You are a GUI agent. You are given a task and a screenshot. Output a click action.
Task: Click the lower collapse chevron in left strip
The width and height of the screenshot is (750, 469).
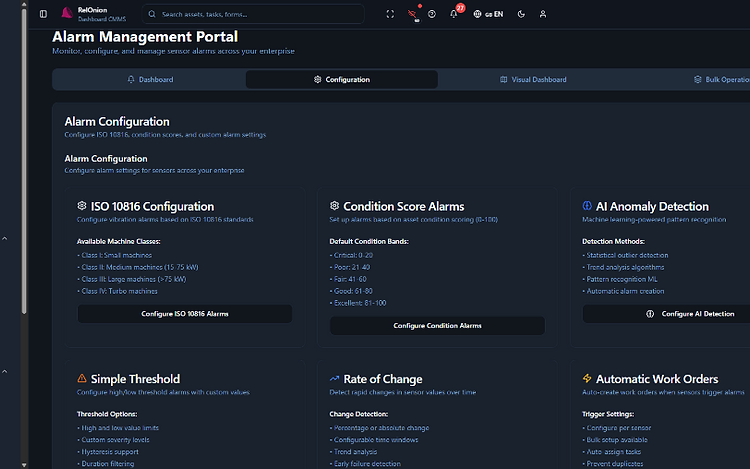click(5, 371)
